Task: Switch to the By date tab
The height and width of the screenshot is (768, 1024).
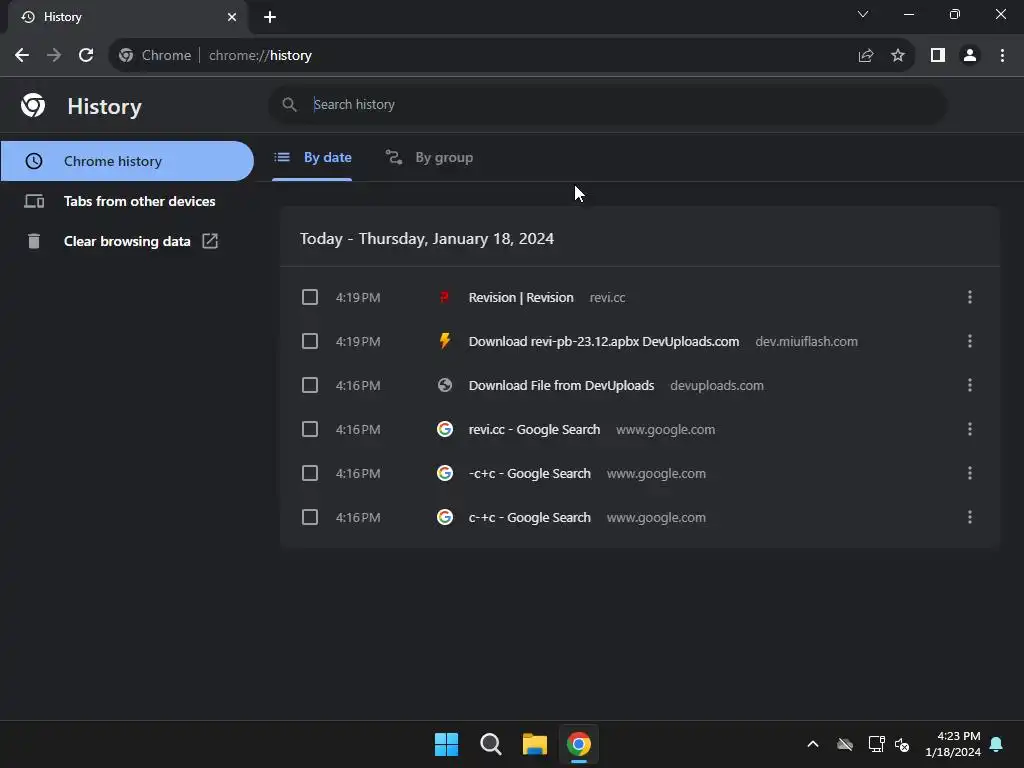Action: pyautogui.click(x=312, y=157)
